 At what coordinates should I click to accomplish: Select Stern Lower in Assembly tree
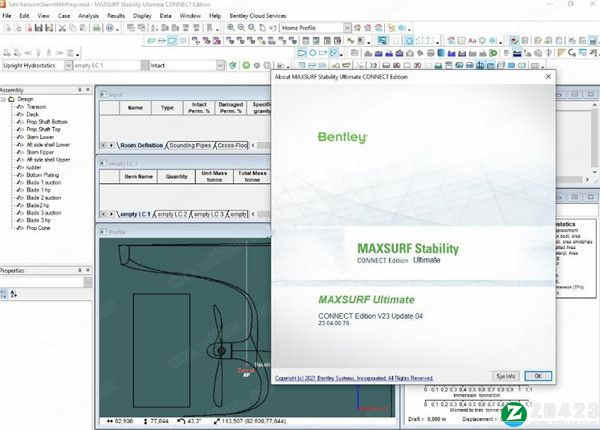(x=40, y=137)
